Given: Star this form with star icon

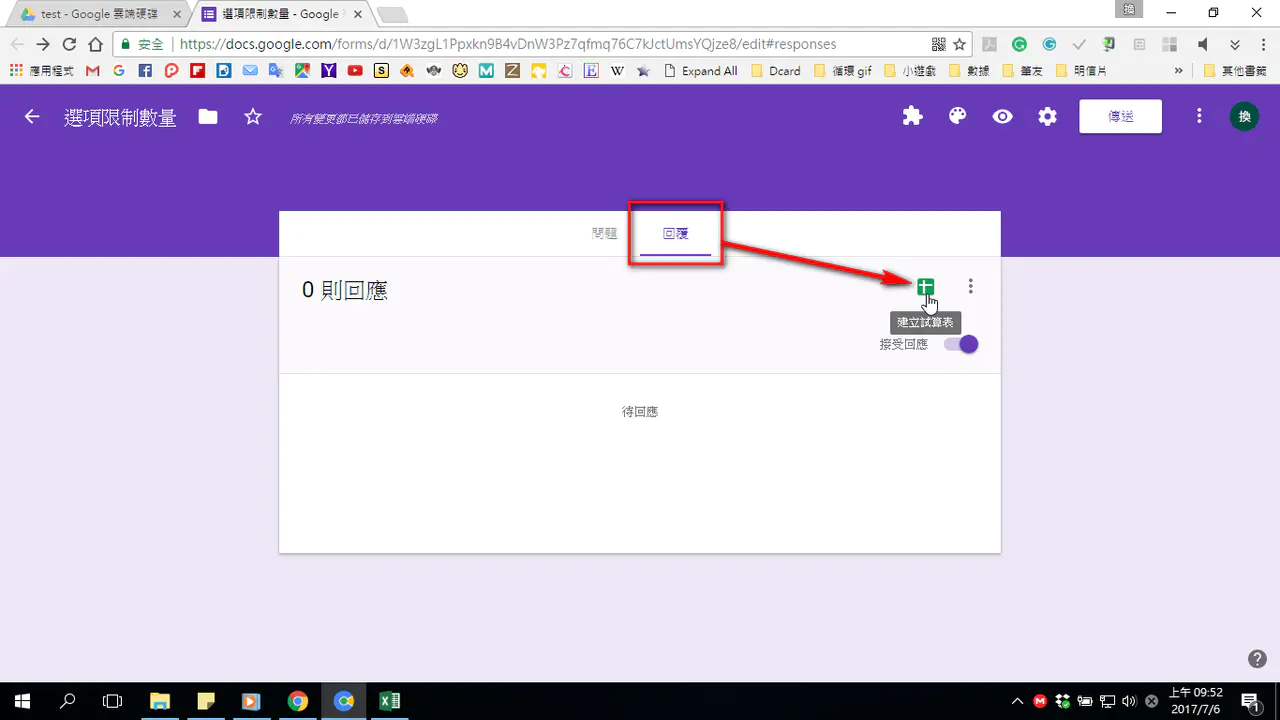Looking at the screenshot, I should [x=253, y=117].
